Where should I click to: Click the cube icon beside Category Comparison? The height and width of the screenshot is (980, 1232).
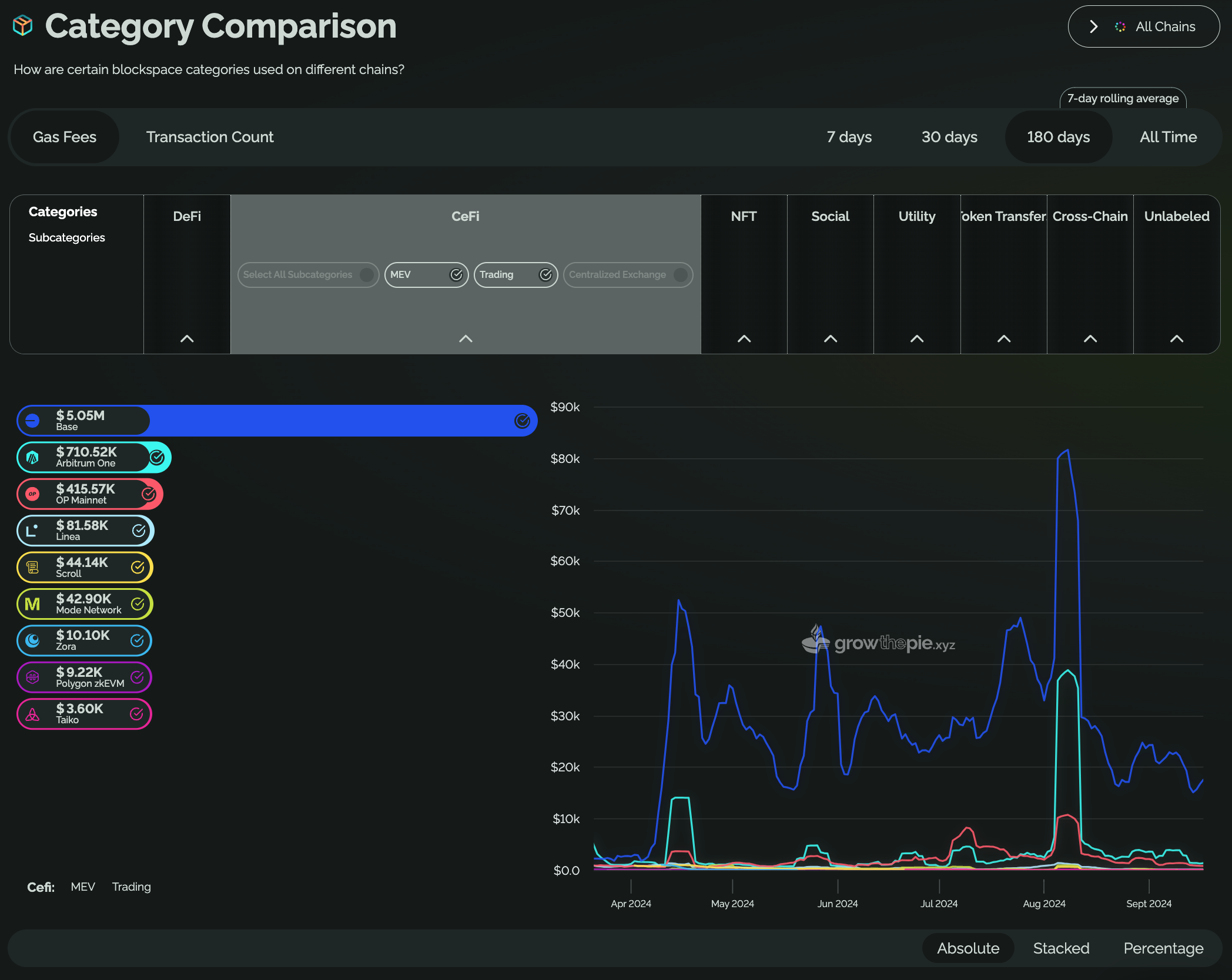pos(23,25)
